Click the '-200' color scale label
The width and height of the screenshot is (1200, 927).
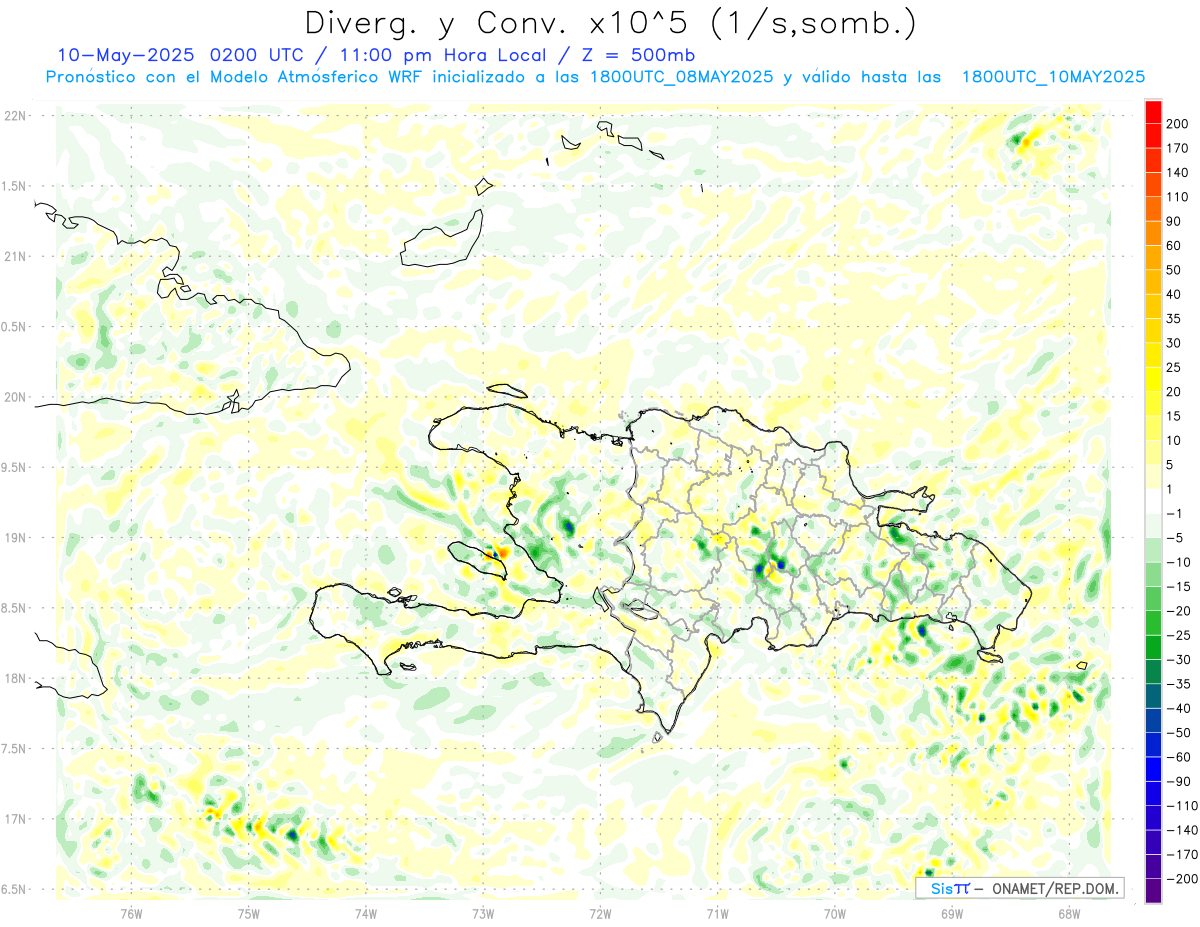coord(1181,880)
